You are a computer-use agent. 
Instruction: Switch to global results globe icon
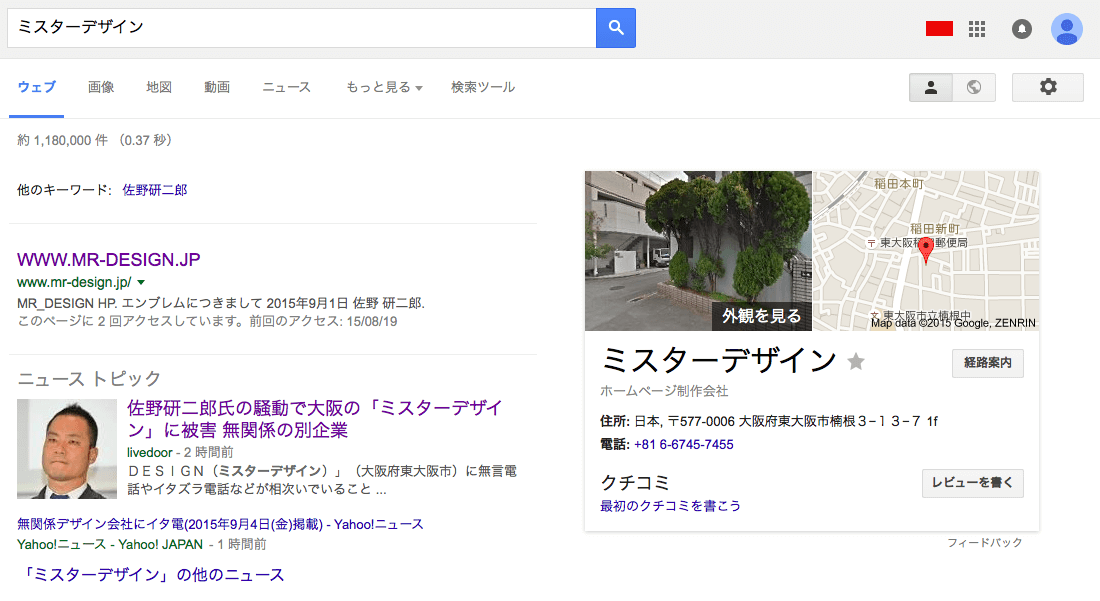974,87
